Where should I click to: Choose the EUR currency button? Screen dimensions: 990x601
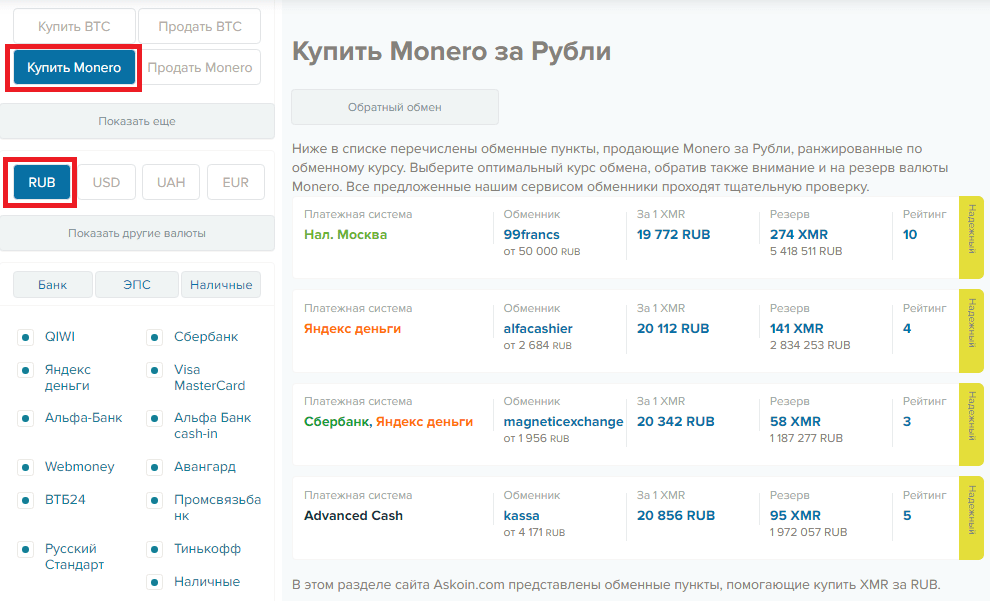(236, 182)
